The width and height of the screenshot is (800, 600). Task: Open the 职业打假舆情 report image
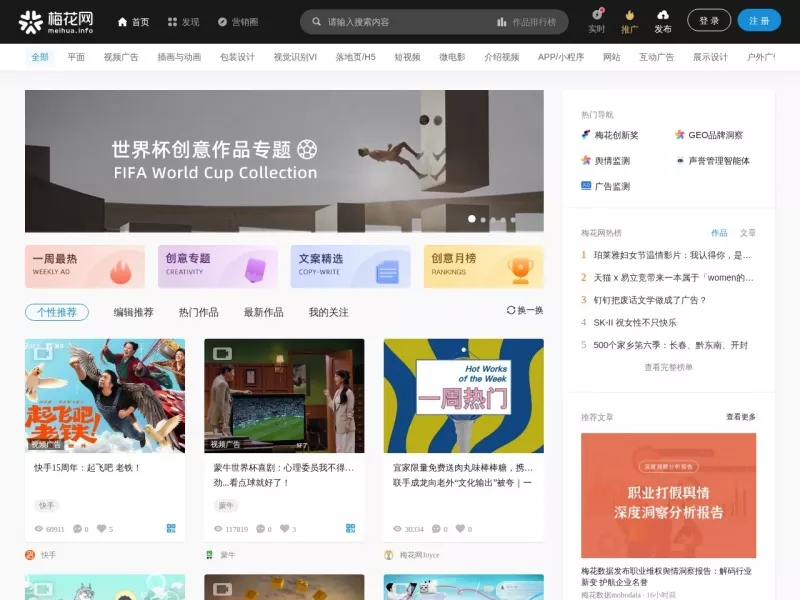pos(668,495)
